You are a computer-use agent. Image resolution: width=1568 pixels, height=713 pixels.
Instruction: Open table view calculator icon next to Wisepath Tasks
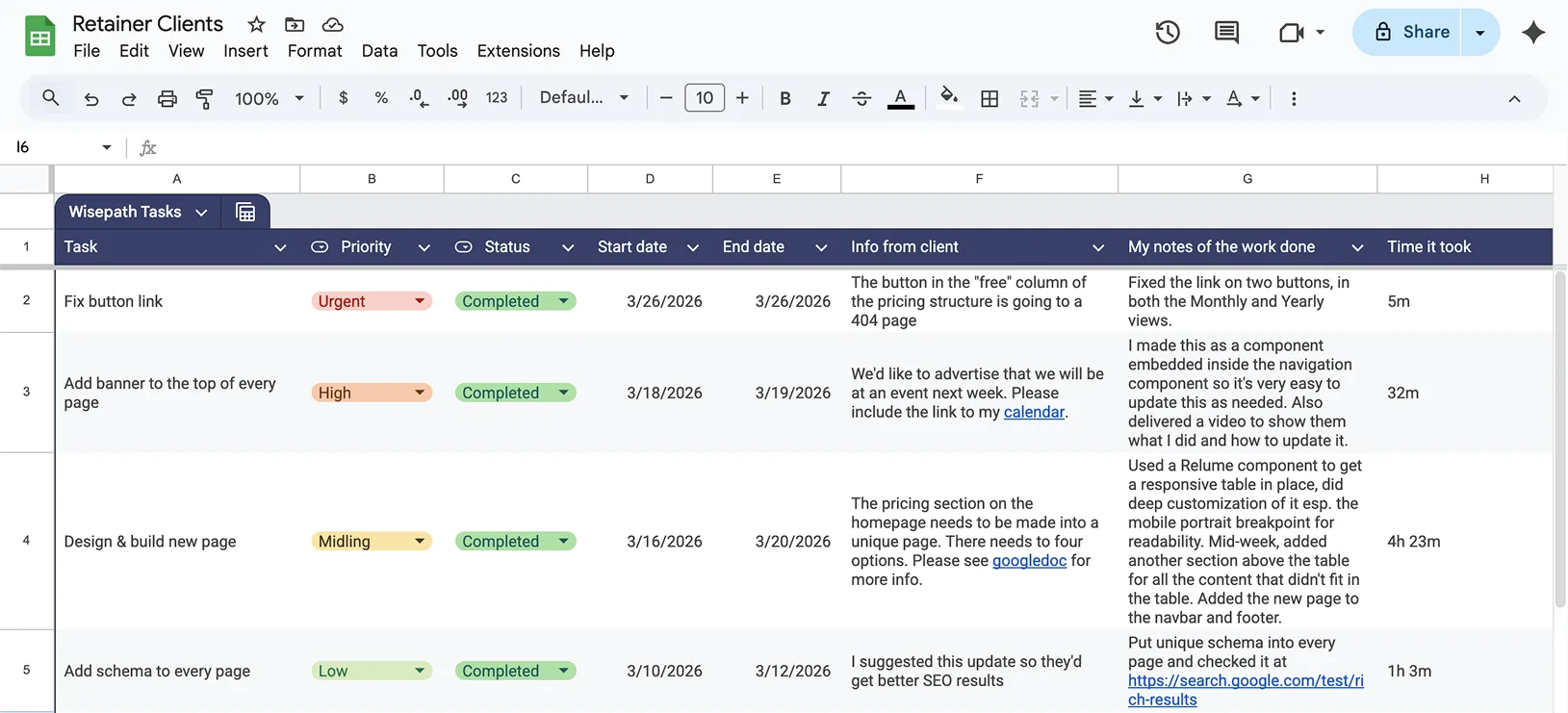[x=245, y=212]
